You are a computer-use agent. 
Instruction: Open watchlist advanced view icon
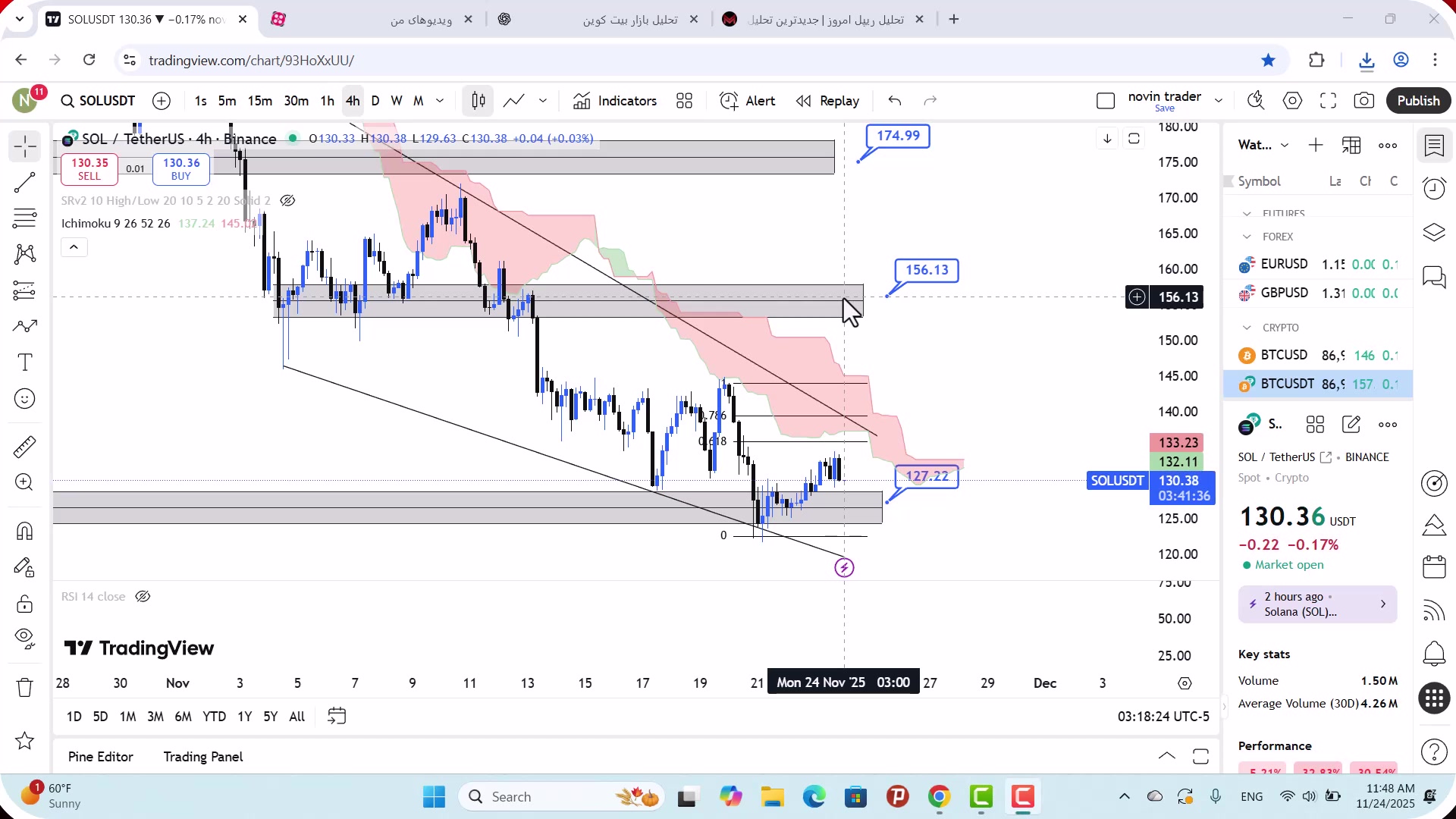pyautogui.click(x=1351, y=146)
